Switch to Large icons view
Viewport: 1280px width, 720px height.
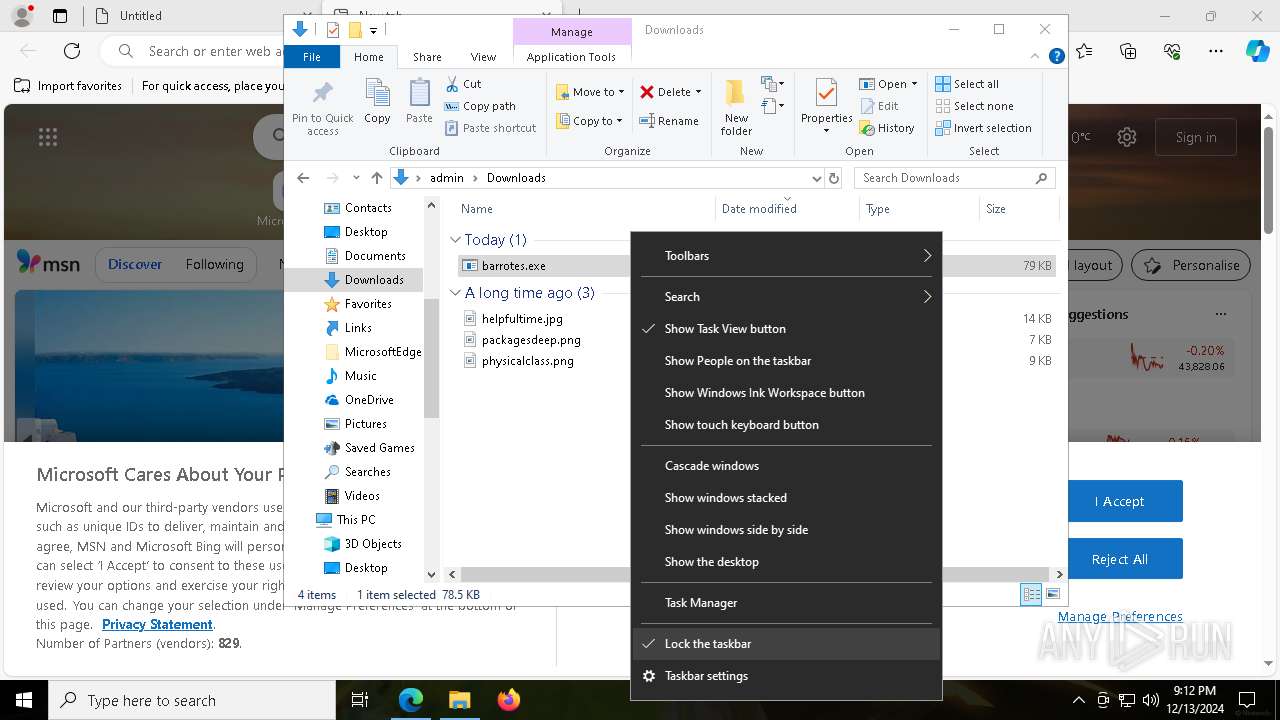(x=1052, y=594)
